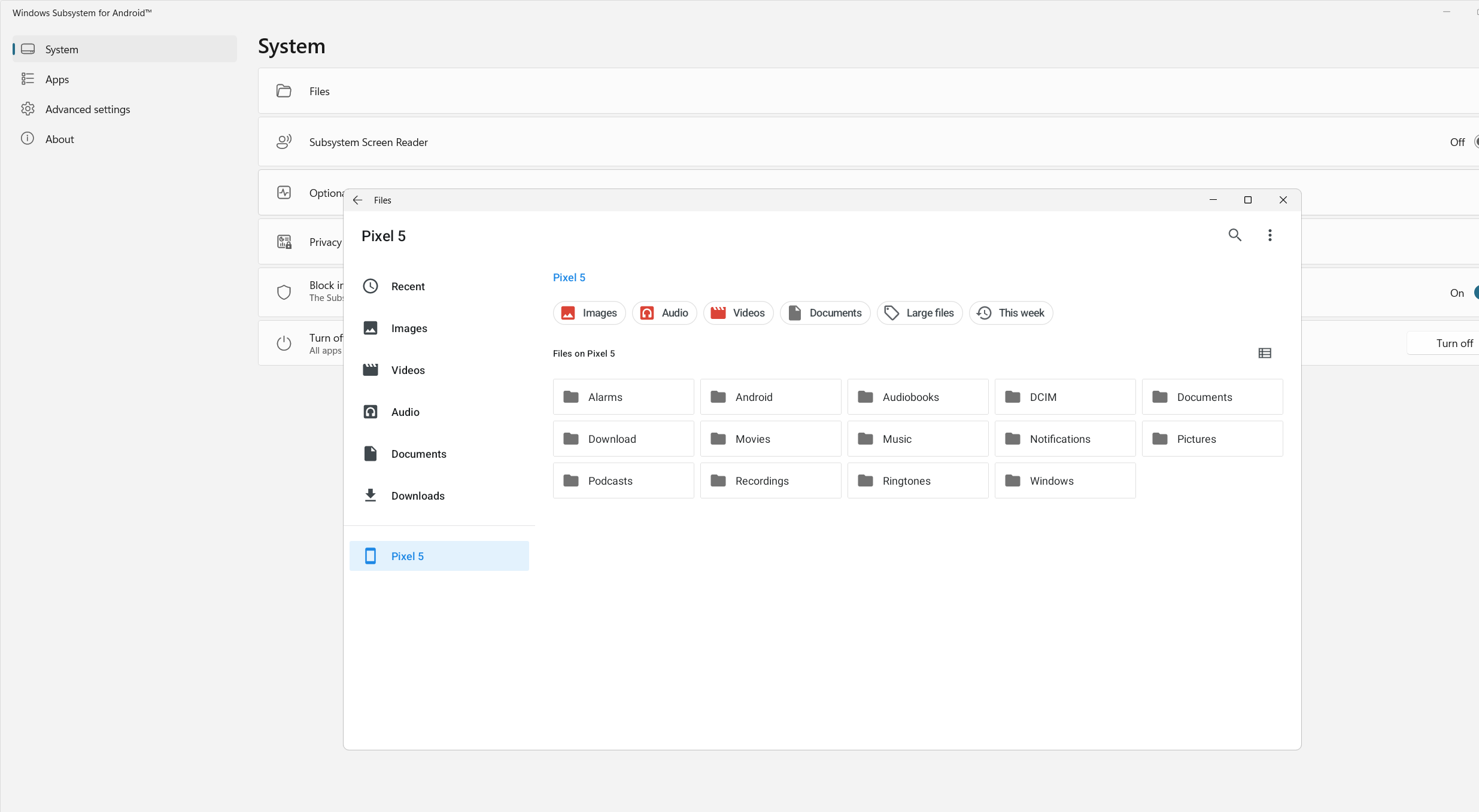Screen dimensions: 1479x812
Task: Select Videos in the sidebar
Action: [407, 370]
